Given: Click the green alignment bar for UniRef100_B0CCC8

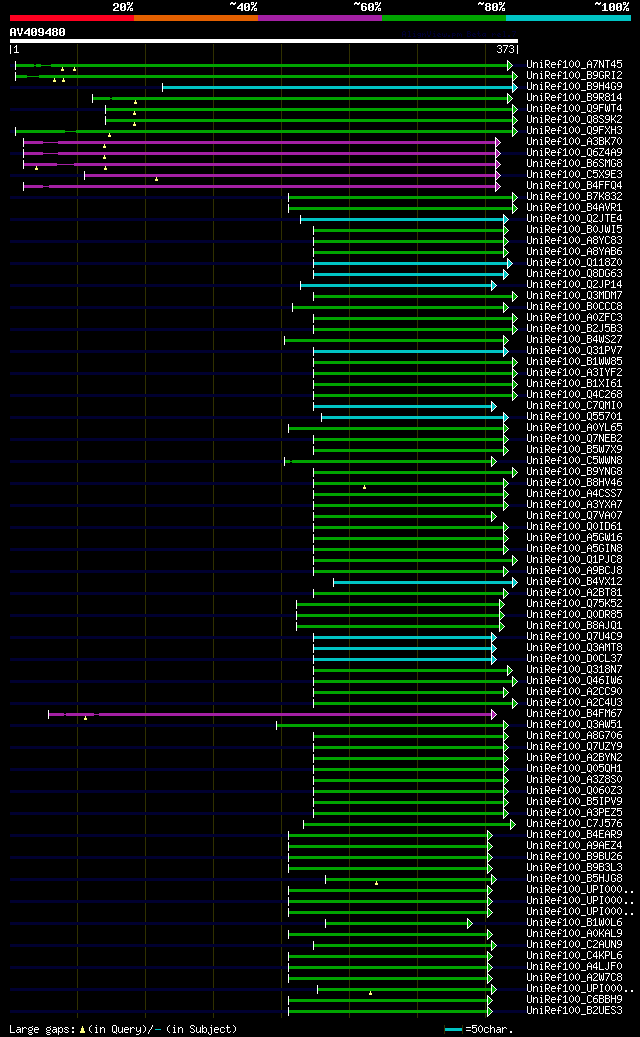Looking at the screenshot, I should tap(398, 308).
